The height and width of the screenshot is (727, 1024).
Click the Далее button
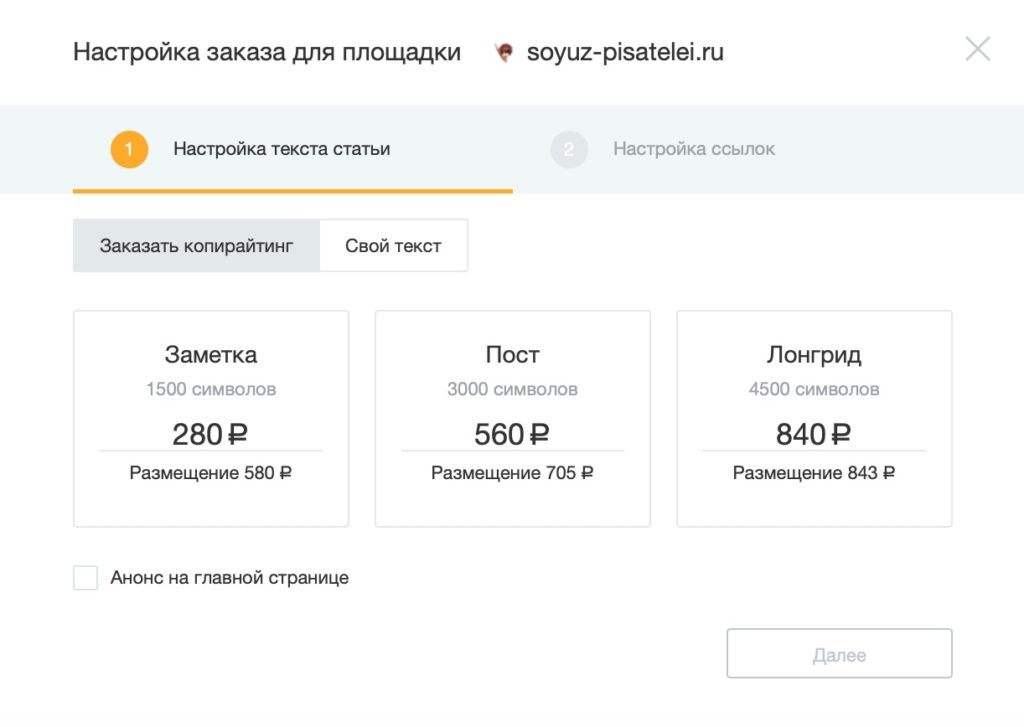[839, 652]
